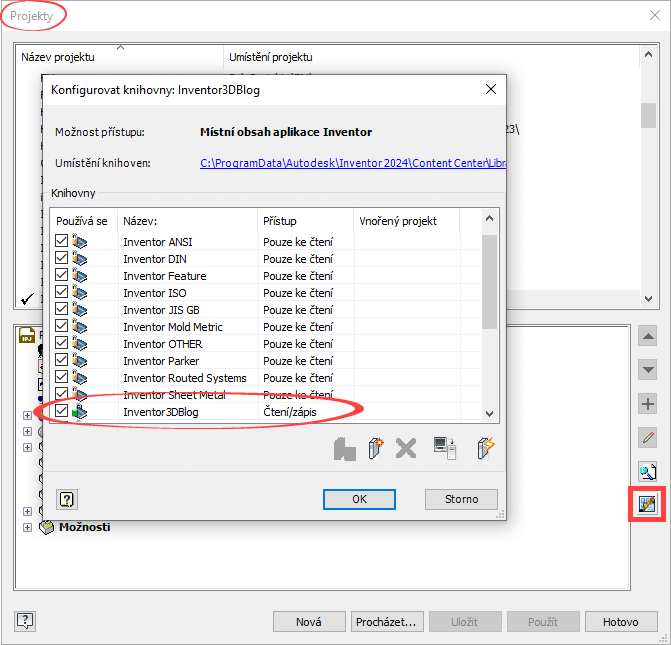Screen dimensions: 671x645
Task: Click the Možnosti folder icon
Action: (x=47, y=527)
